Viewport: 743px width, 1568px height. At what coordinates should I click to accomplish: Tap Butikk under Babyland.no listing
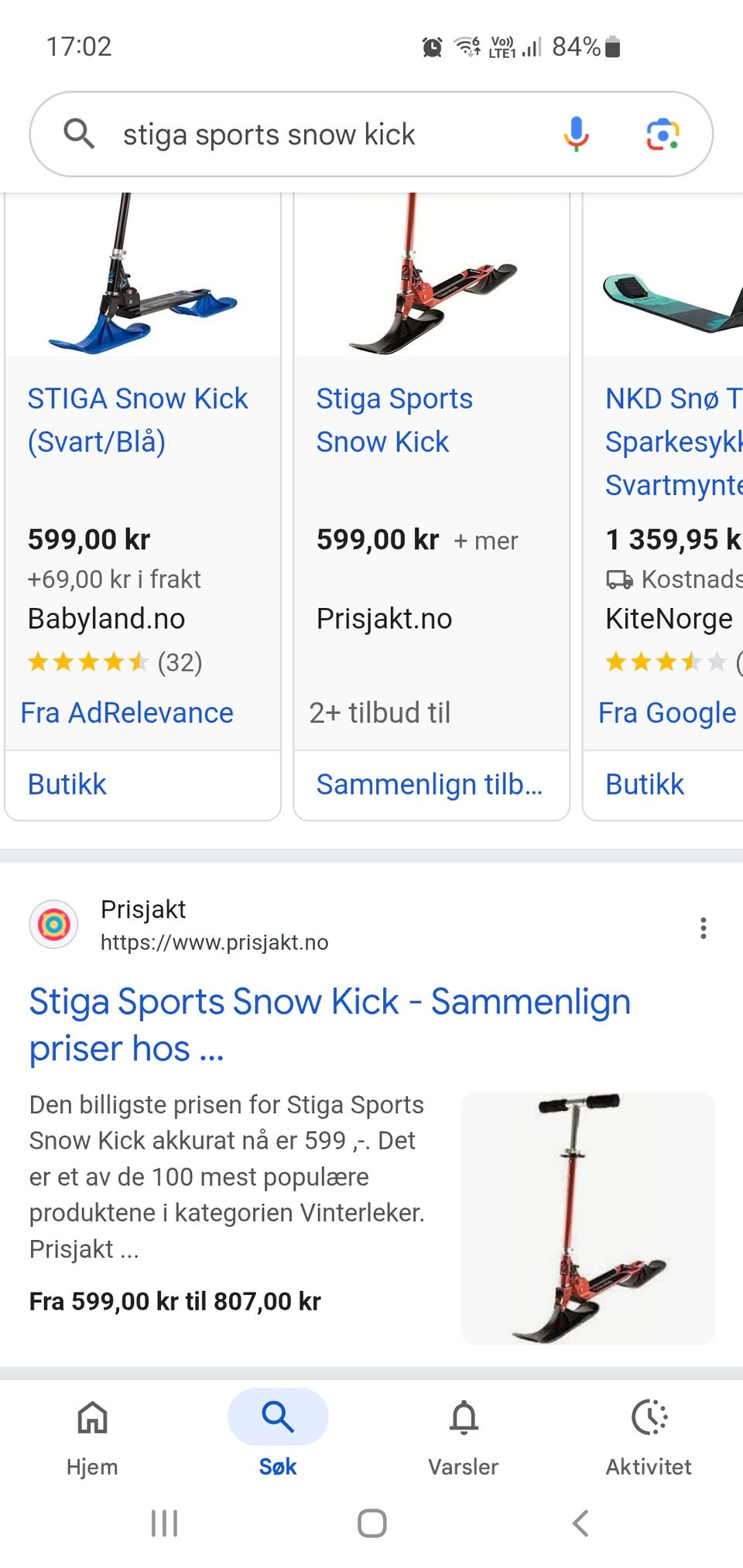[67, 784]
